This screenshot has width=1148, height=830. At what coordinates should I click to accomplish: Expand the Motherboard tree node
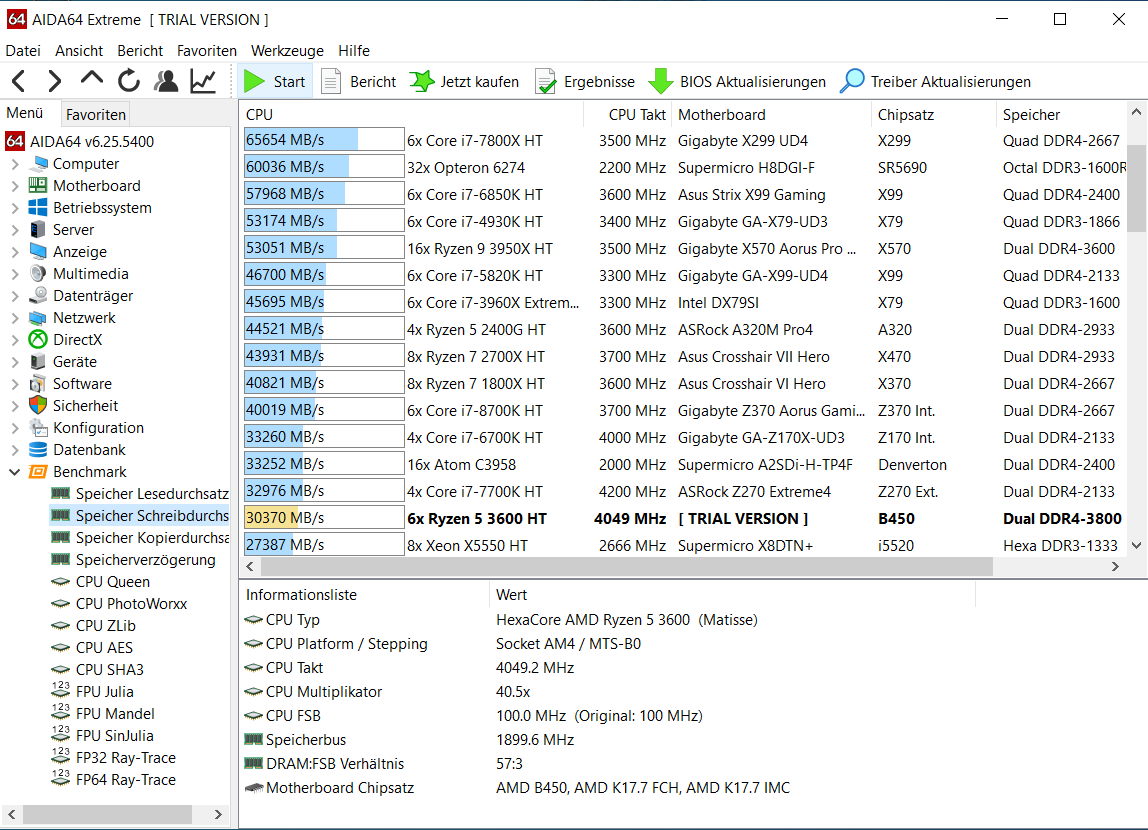(15, 186)
